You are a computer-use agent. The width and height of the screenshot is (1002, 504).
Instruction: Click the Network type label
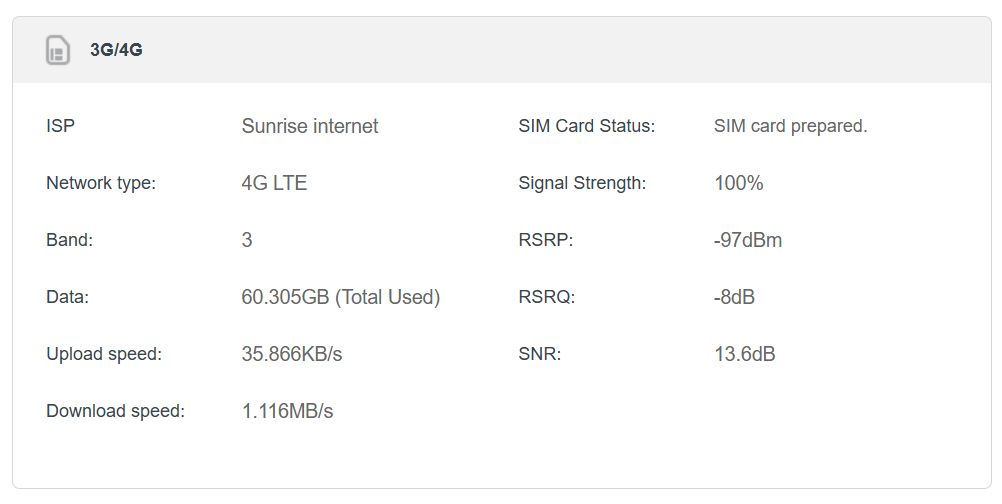pyautogui.click(x=101, y=183)
